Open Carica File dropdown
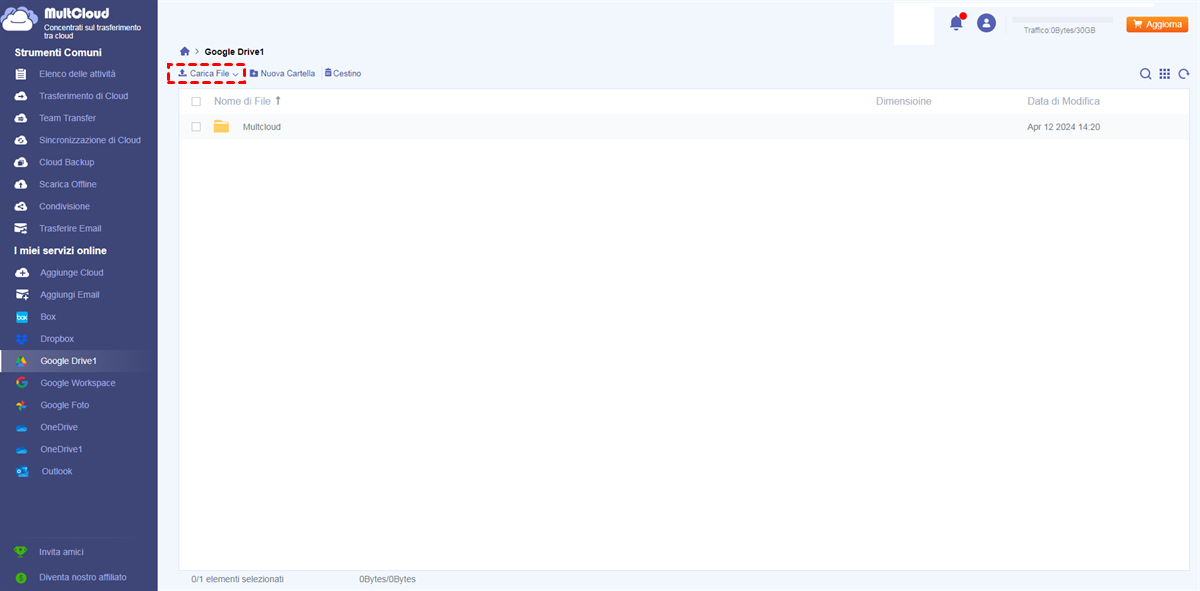This screenshot has width=1200, height=591. pos(207,74)
